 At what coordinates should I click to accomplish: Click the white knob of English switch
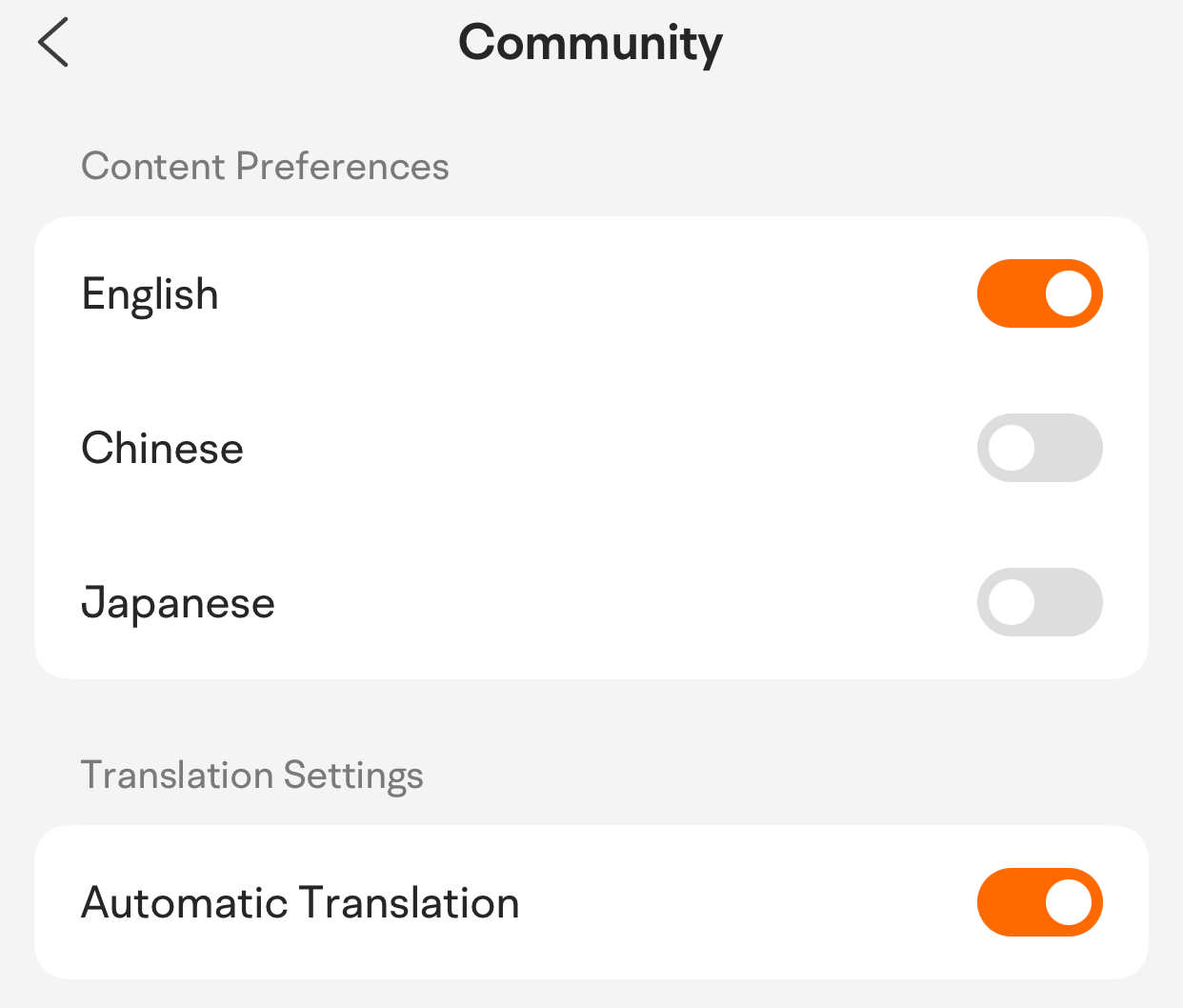pos(1068,293)
